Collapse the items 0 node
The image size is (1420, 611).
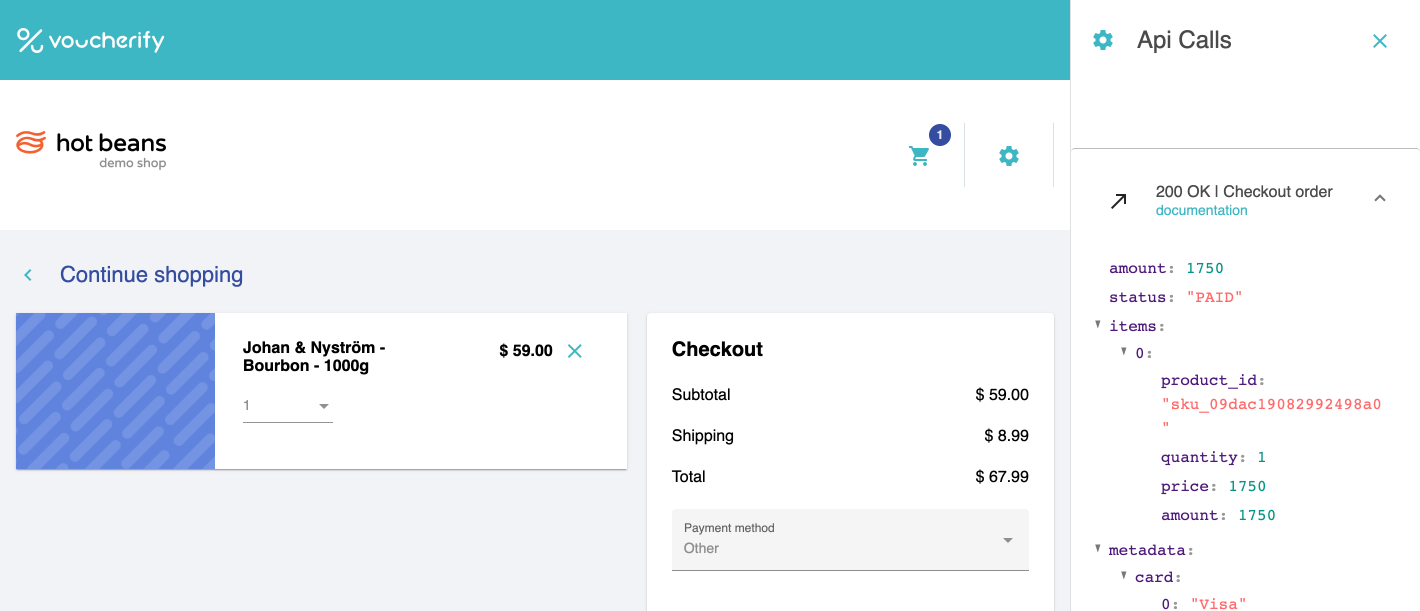[x=1124, y=352]
